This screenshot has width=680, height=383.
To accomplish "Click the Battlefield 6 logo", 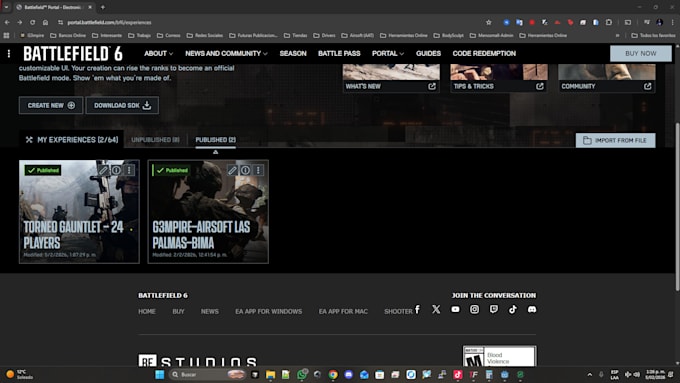I will coord(73,54).
